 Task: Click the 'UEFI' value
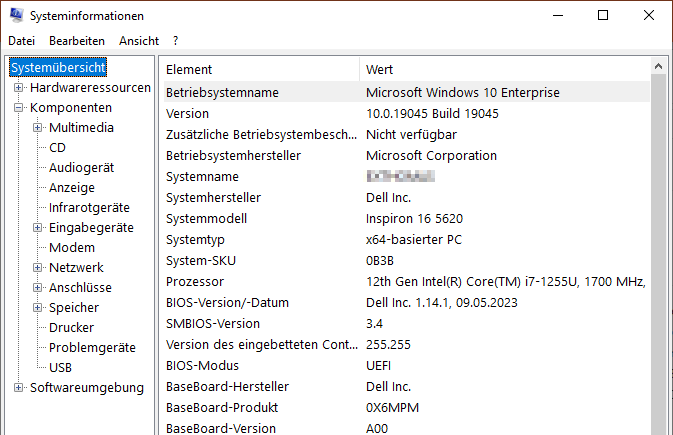pyautogui.click(x=378, y=366)
